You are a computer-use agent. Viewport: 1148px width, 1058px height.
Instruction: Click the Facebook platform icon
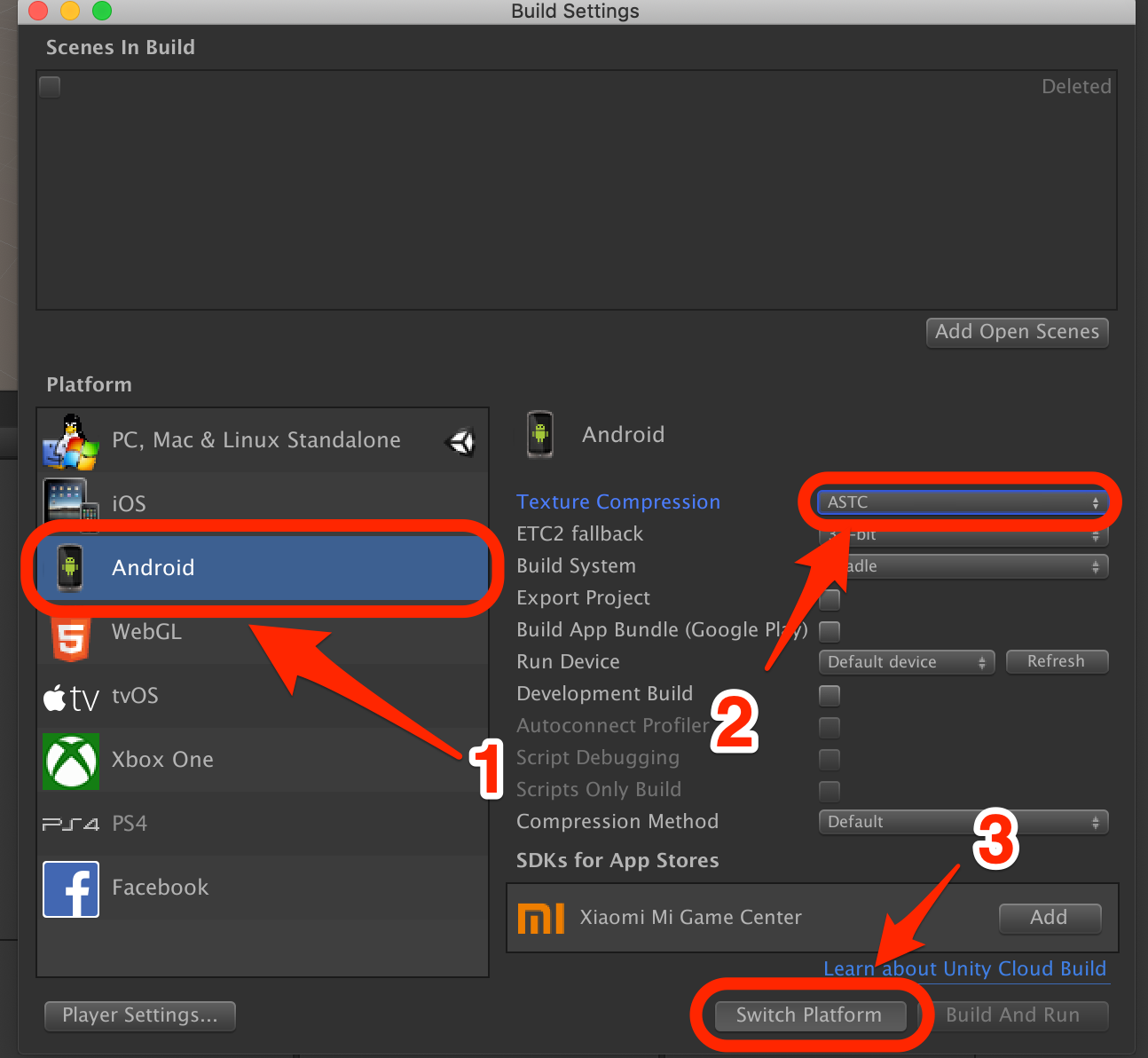click(x=71, y=888)
